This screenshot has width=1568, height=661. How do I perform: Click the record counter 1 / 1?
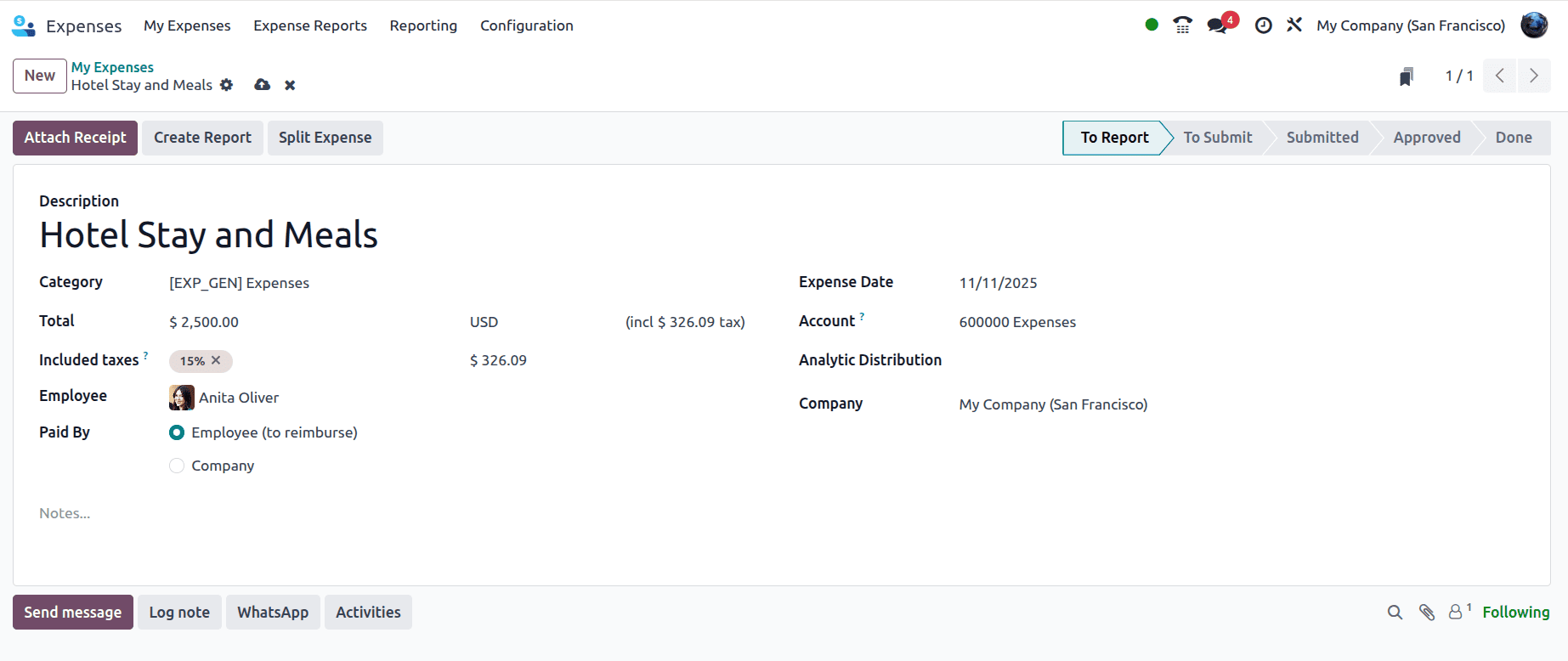pos(1459,76)
